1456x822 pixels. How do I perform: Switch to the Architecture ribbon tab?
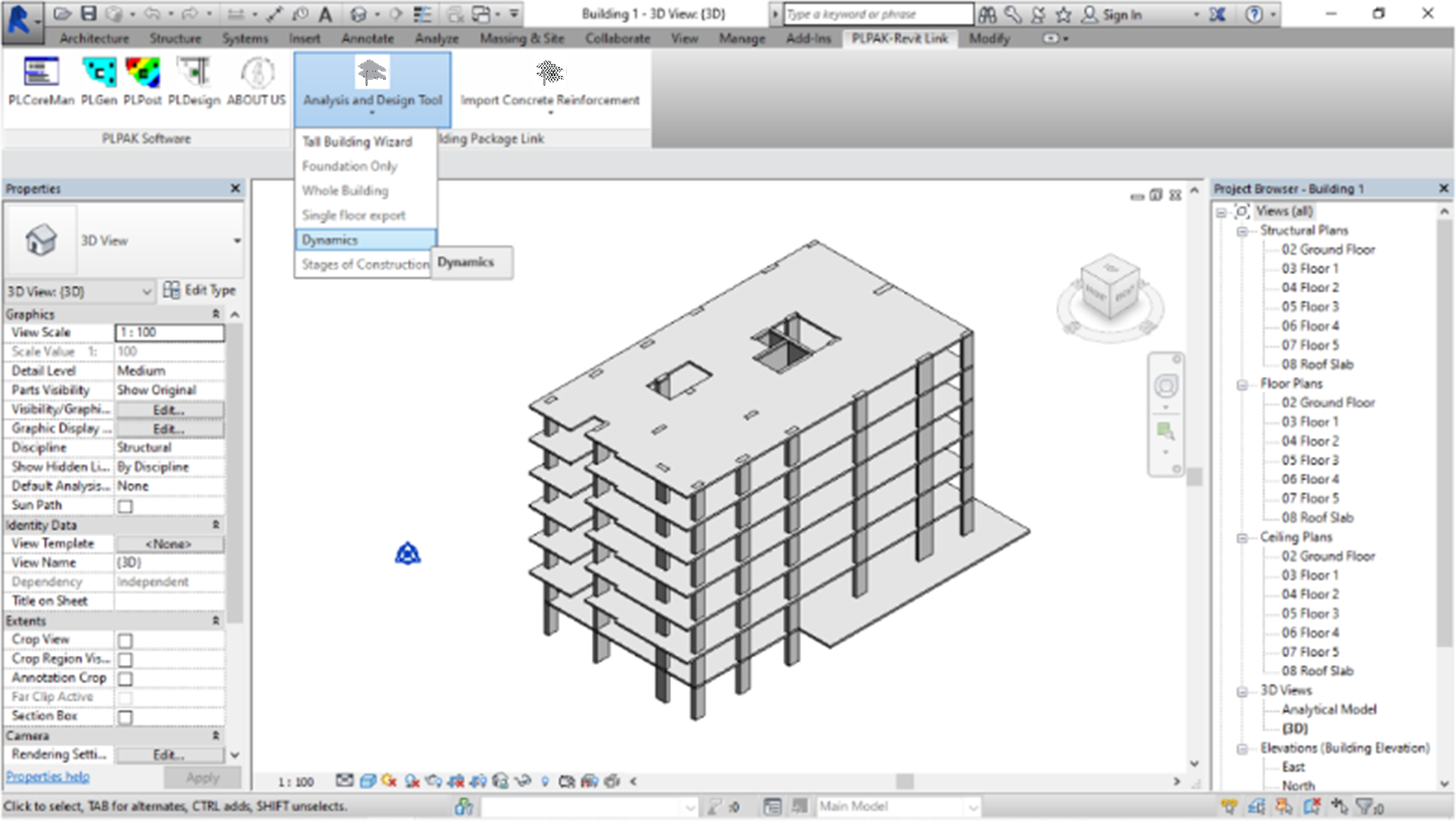point(94,39)
